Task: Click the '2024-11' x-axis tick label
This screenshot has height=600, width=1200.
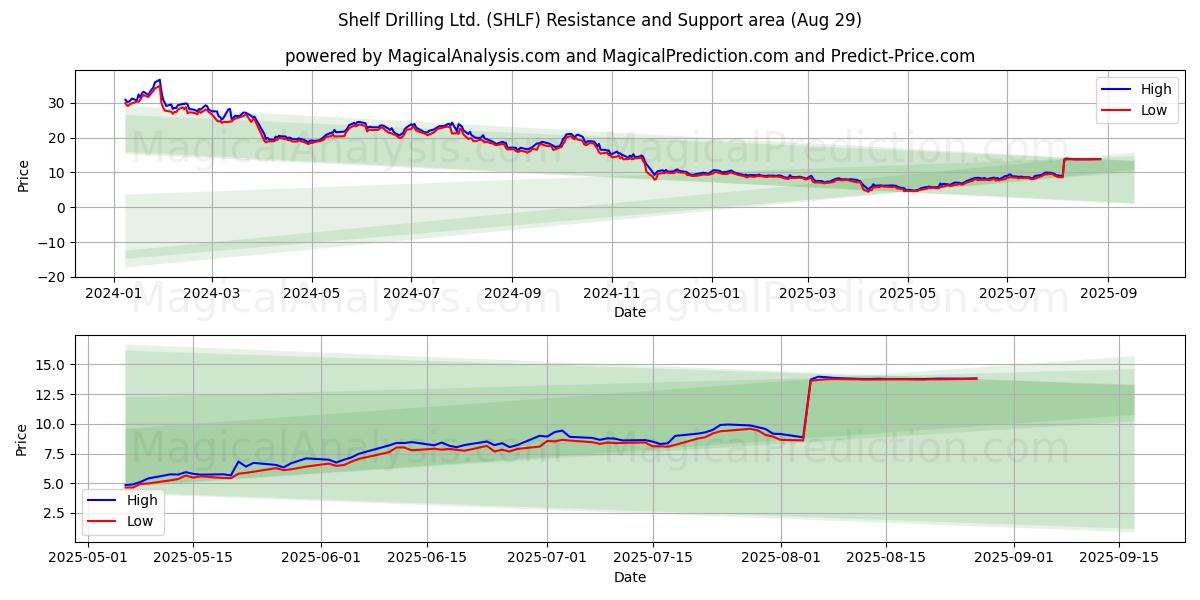Action: click(613, 293)
